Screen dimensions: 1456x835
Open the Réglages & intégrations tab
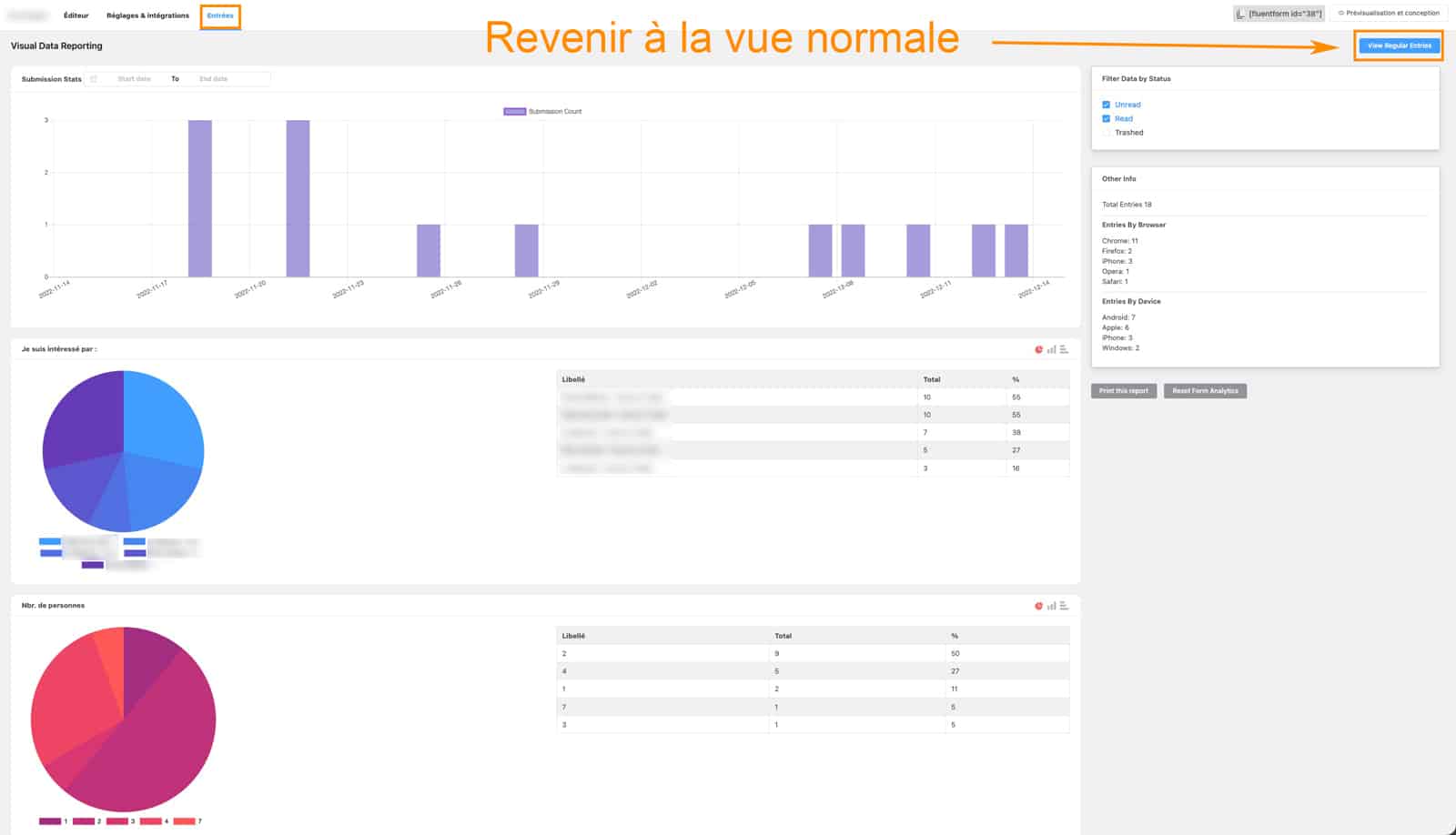coord(147,15)
